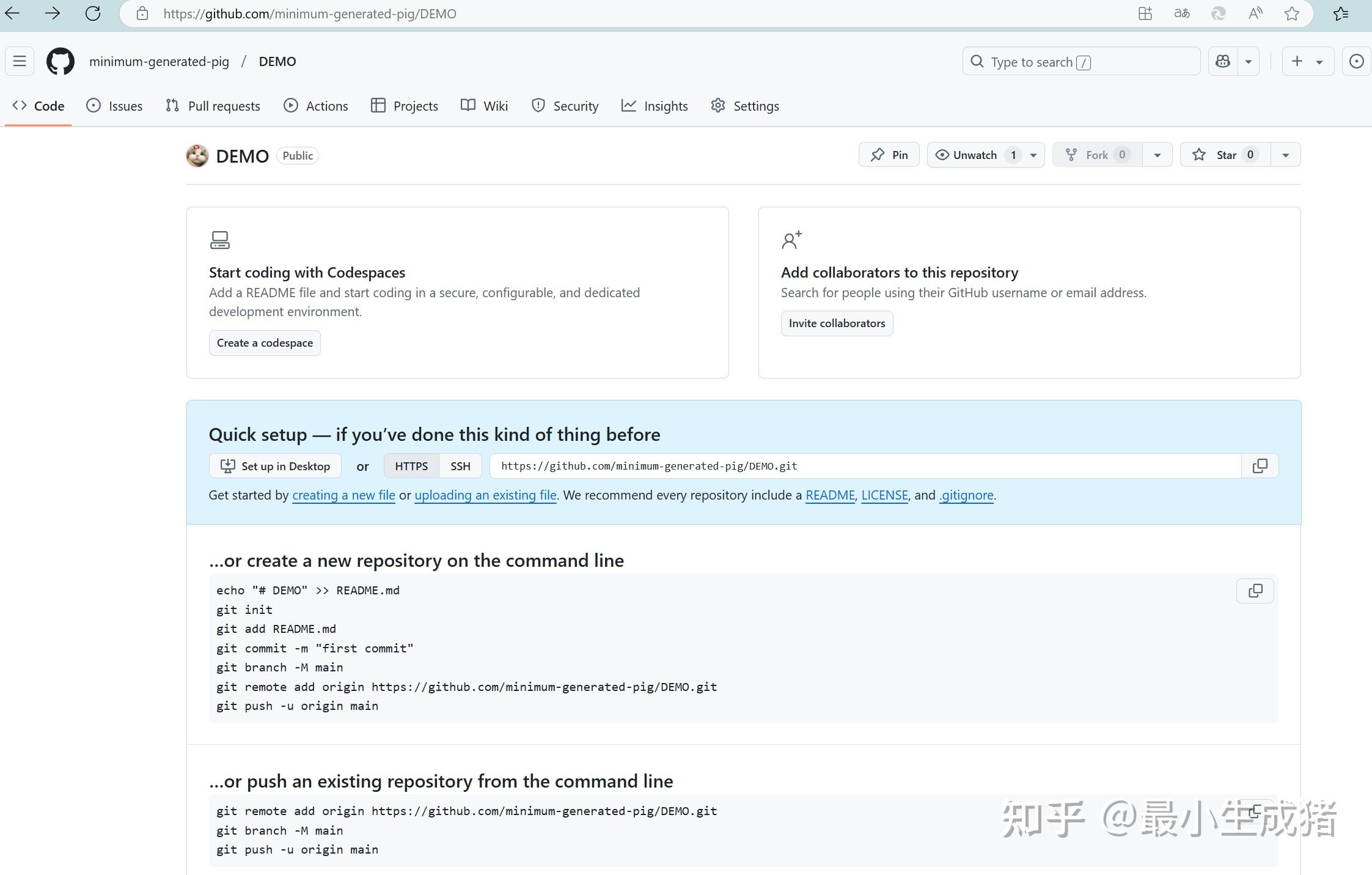Viewport: 1372px width, 875px height.
Task: Open your profile avatar menu
Action: [x=1356, y=61]
